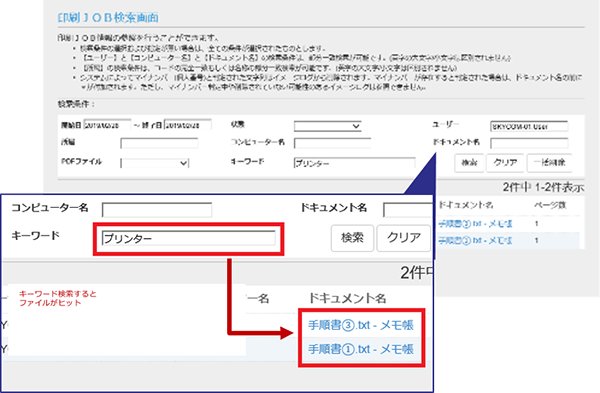Click the small ドキュメント名 column header in the background table
Screen dimensions: 600x393
(465, 205)
